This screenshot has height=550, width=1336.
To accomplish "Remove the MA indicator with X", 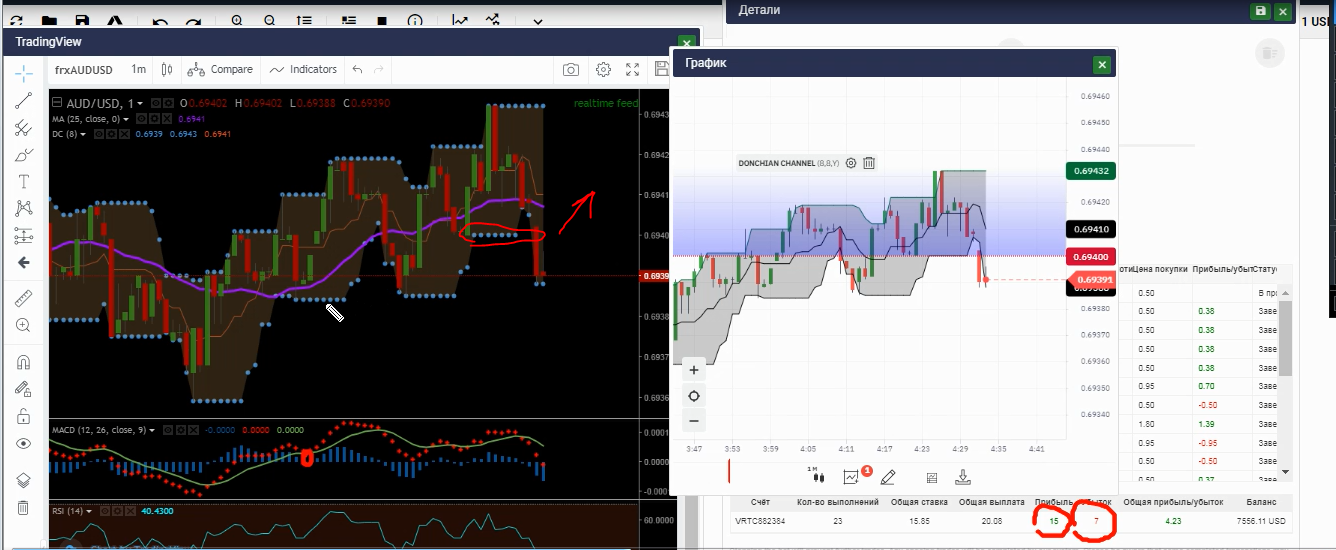I will tap(167, 119).
